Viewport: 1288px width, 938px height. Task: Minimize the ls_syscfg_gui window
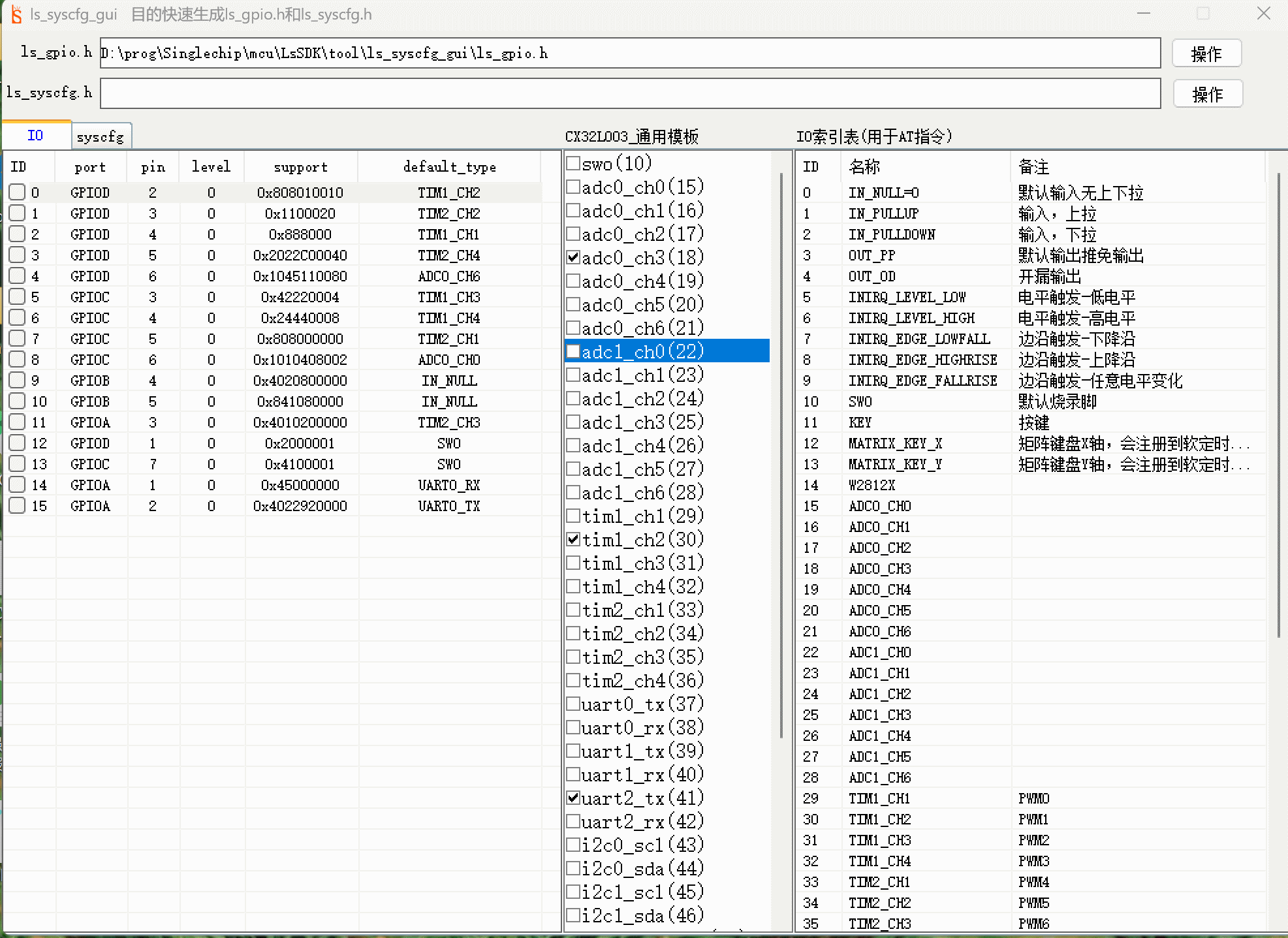point(1143,14)
